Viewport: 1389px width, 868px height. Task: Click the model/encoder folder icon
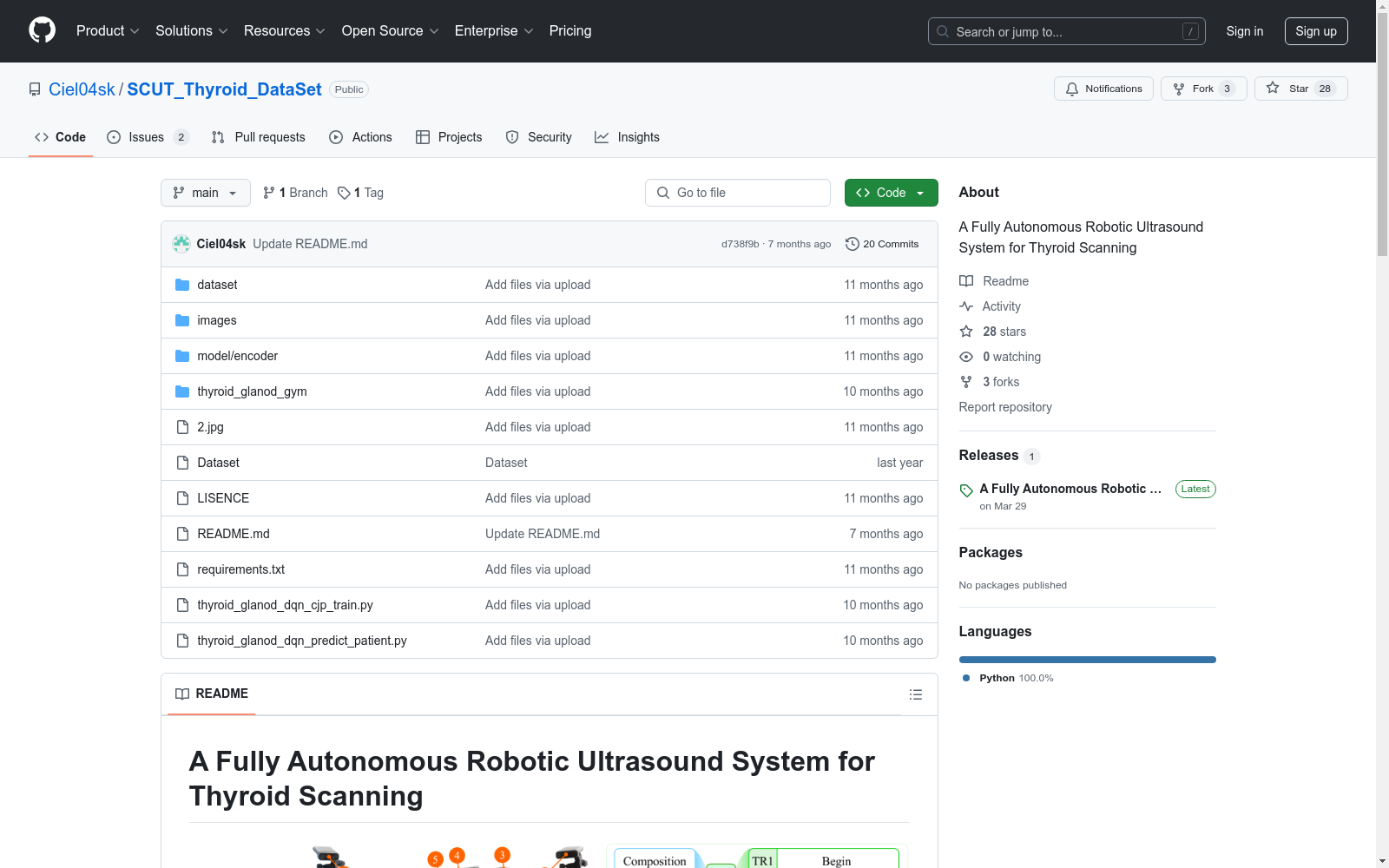click(182, 356)
